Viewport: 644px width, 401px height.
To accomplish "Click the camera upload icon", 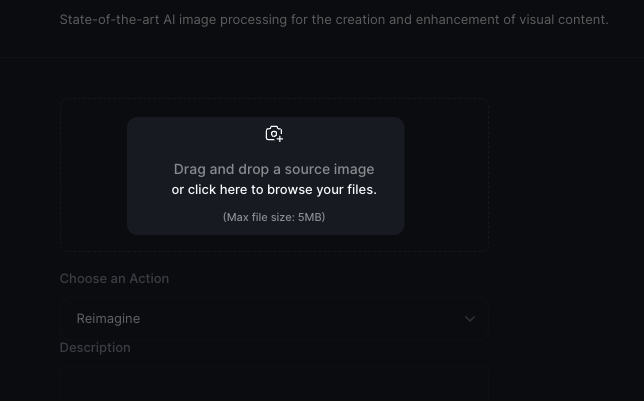I will point(274,133).
